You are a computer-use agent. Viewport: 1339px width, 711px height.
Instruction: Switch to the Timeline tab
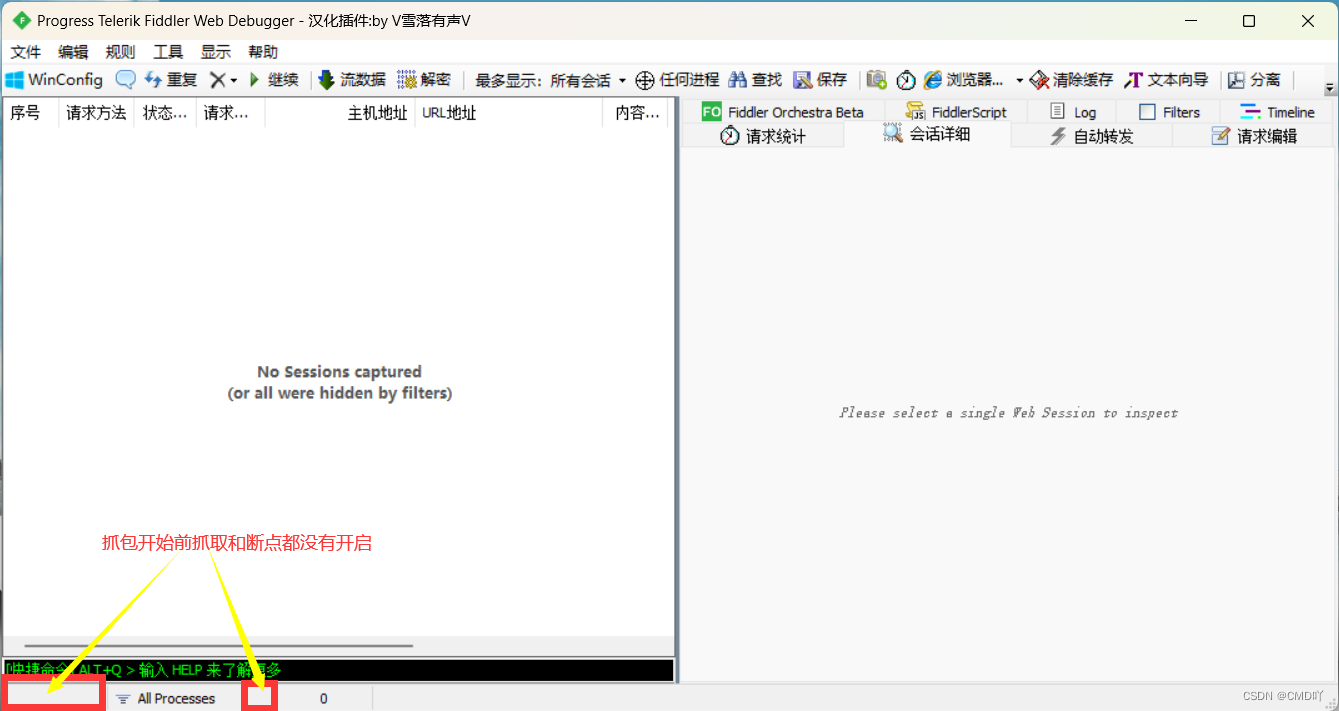[x=1276, y=112]
